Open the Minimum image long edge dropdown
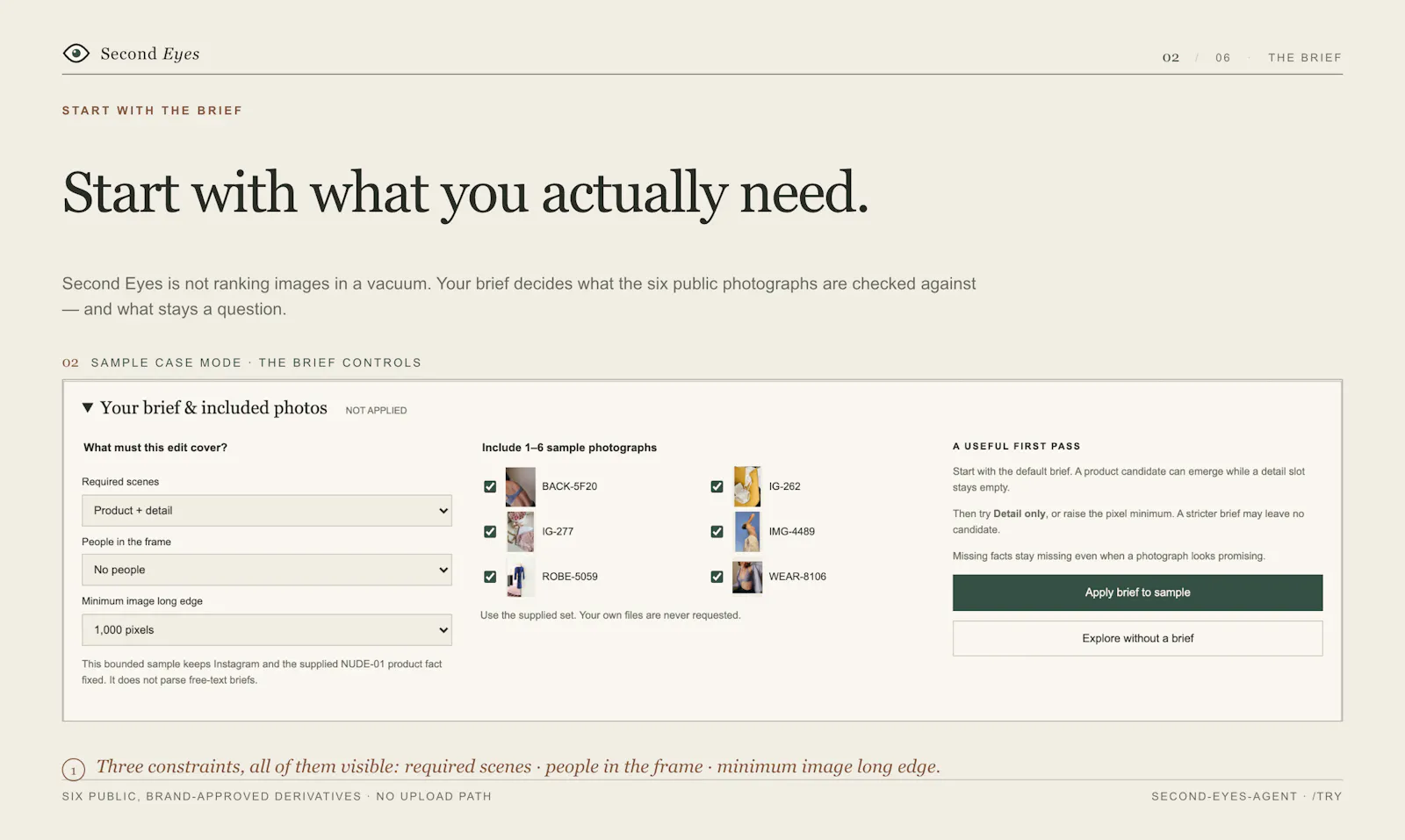The width and height of the screenshot is (1405, 840). 267,630
